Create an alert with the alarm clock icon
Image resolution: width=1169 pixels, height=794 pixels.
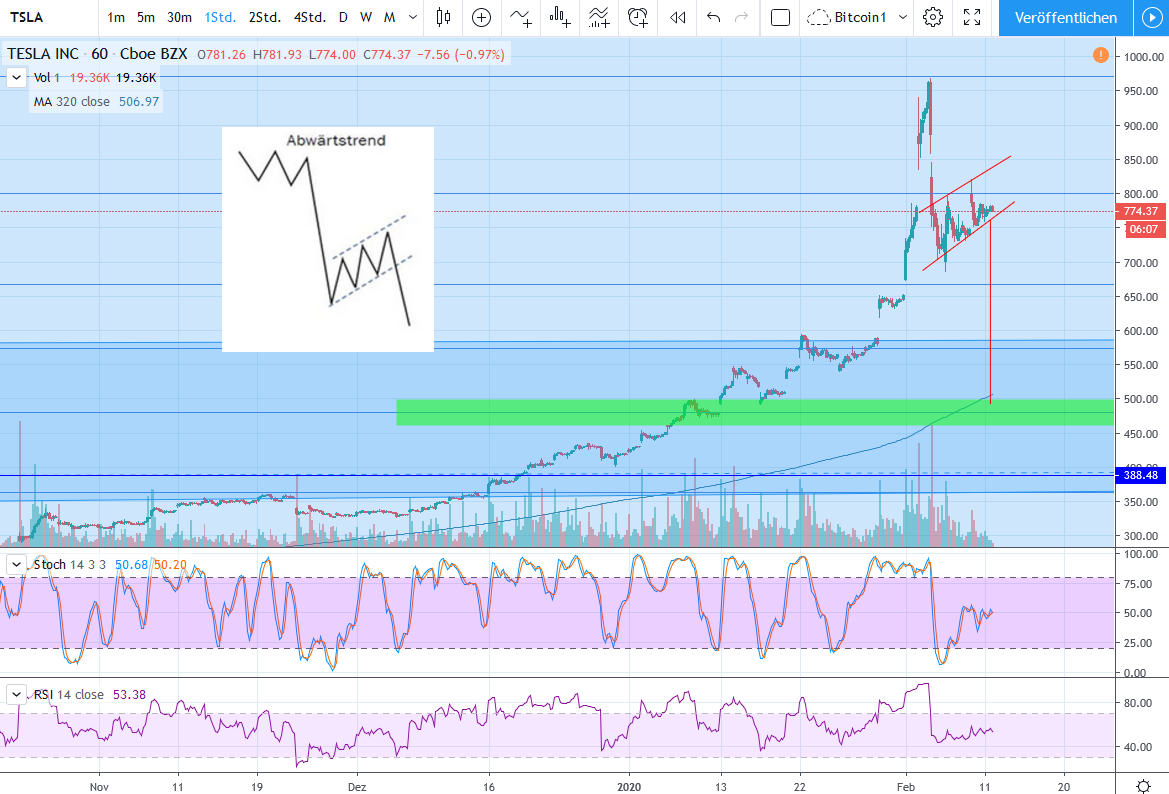click(x=637, y=17)
